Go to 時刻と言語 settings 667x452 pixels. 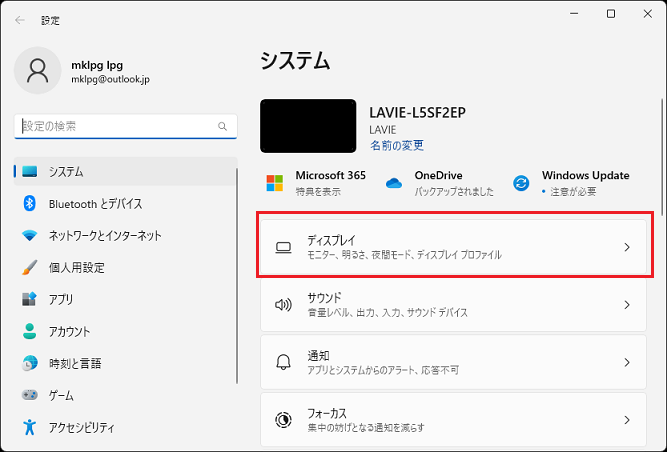(x=75, y=364)
